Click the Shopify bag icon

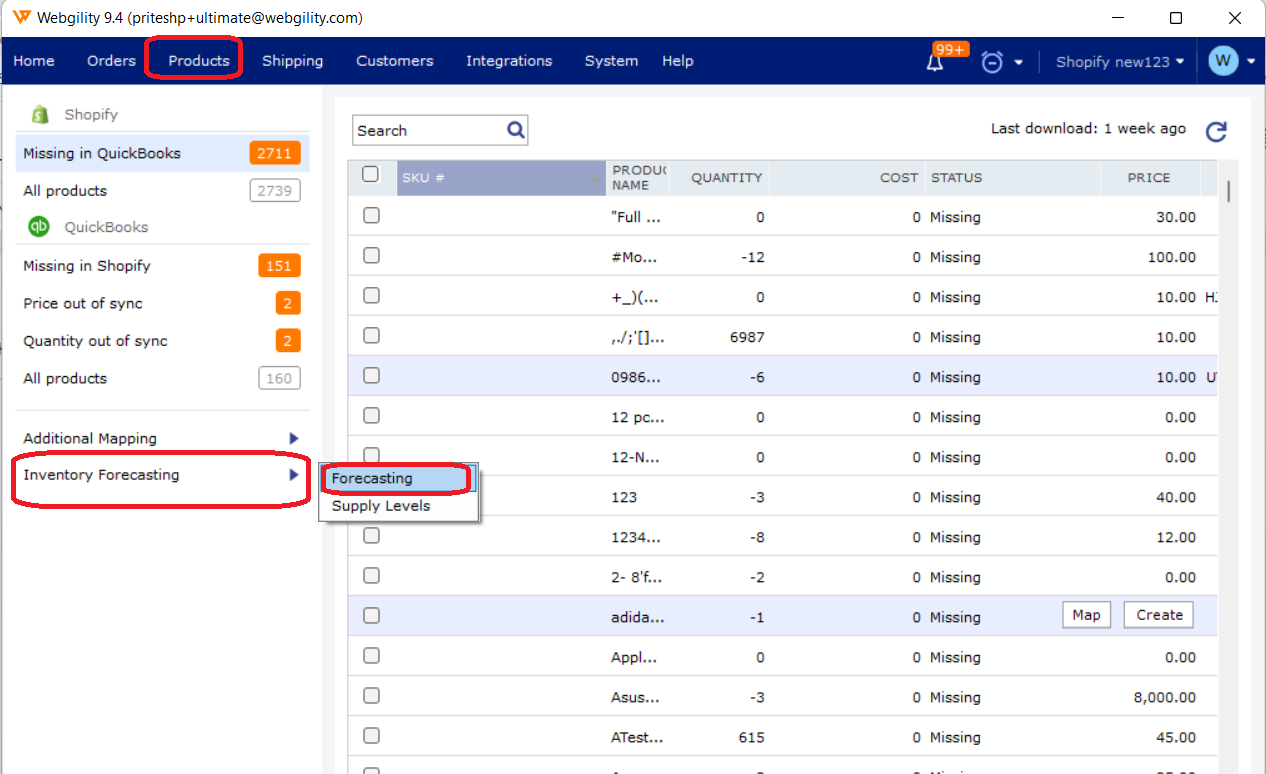click(40, 114)
